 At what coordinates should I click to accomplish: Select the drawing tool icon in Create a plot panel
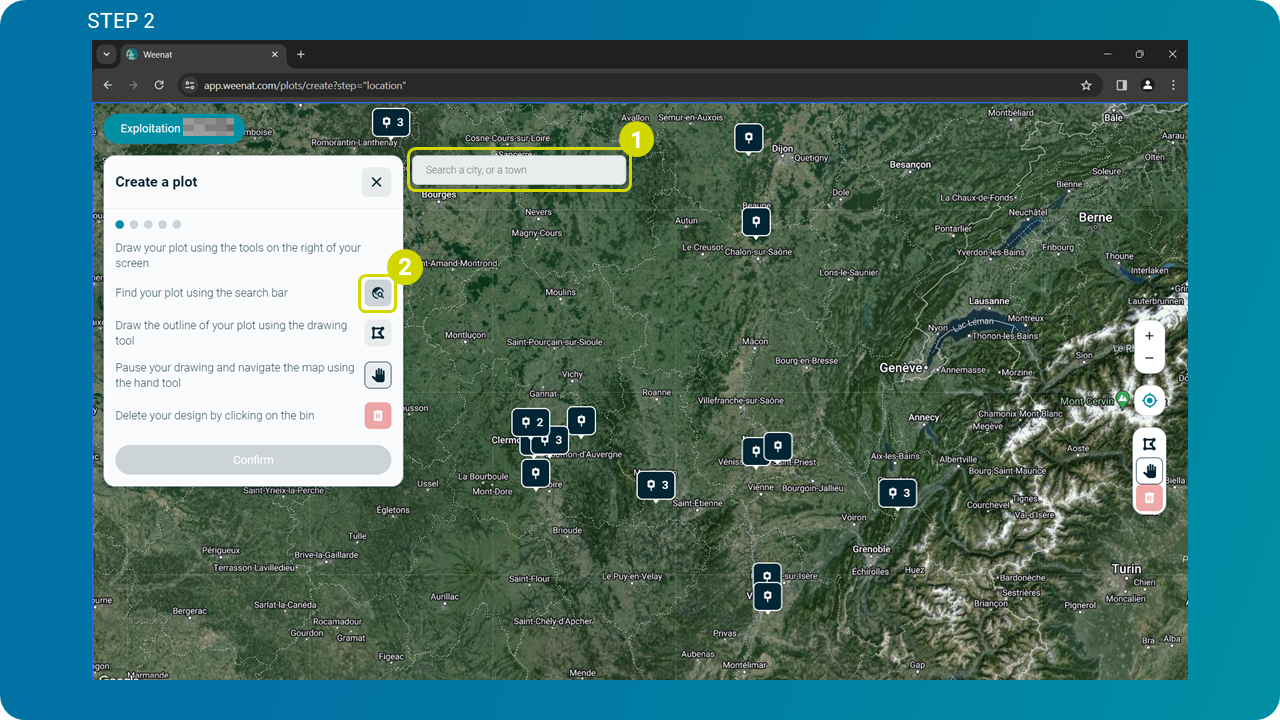378,333
